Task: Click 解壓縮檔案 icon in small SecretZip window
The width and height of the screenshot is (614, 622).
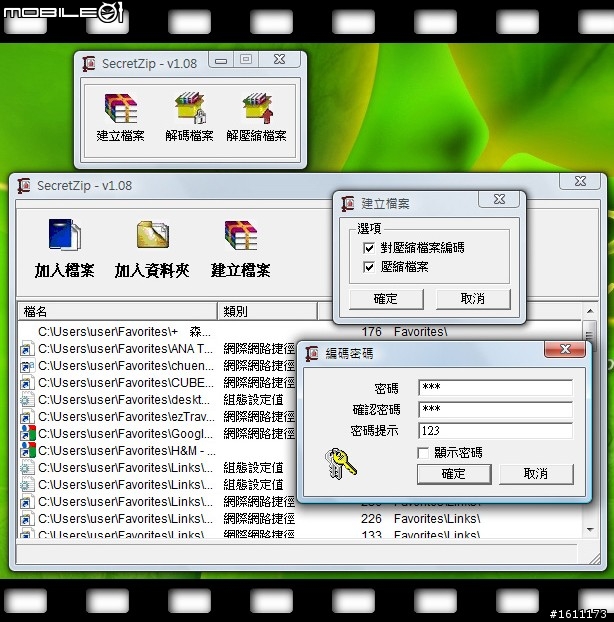Action: coord(257,108)
